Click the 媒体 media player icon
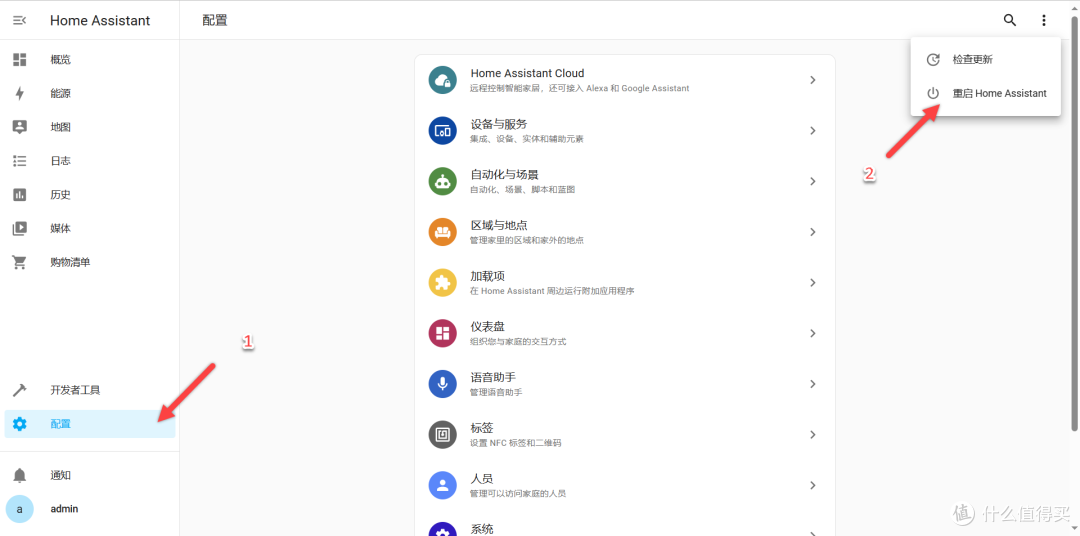Screen dimensions: 1080x536 click(19, 228)
